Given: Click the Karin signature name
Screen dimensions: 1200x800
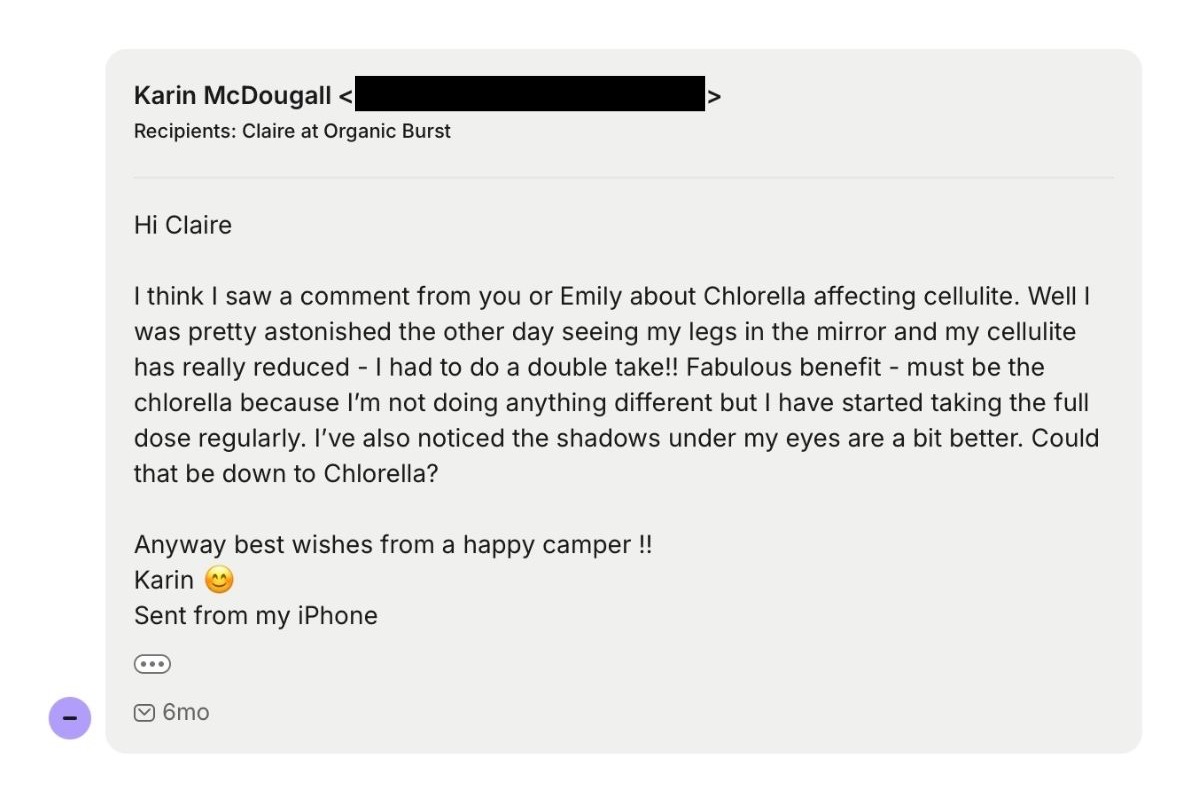Looking at the screenshot, I should click(164, 580).
